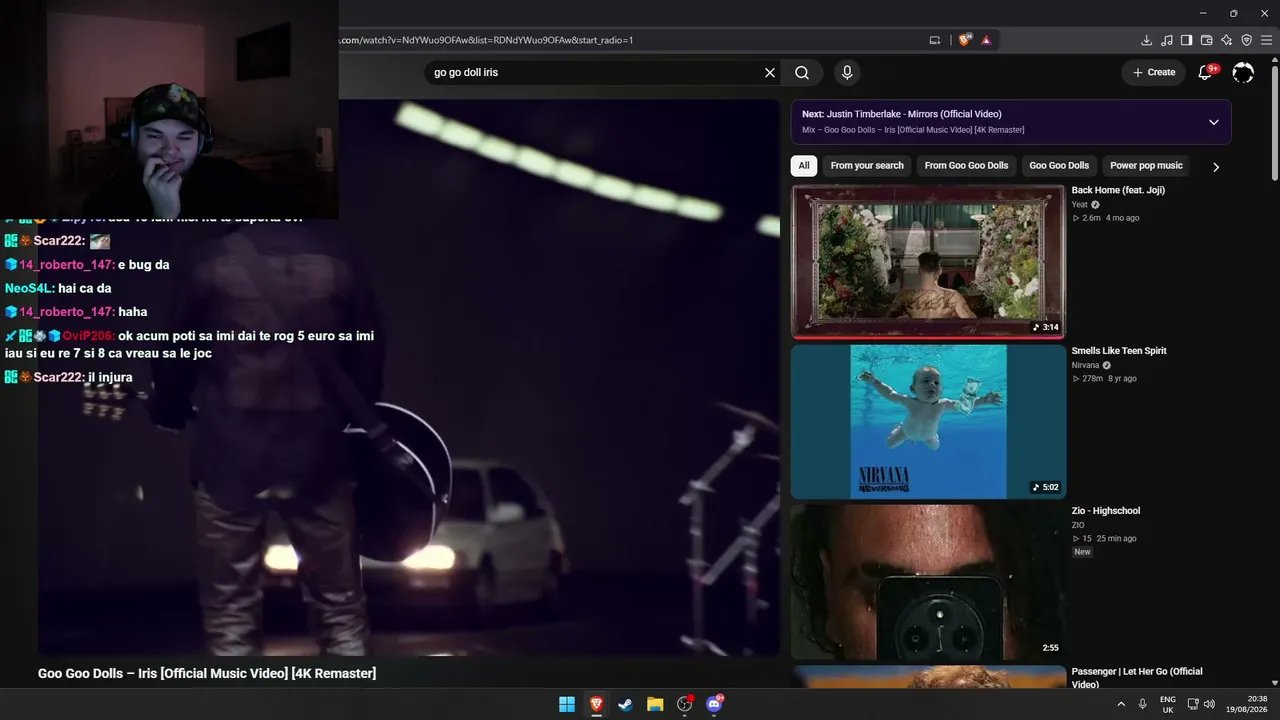Open the YouTube account avatar menu
Image resolution: width=1280 pixels, height=720 pixels.
point(1243,72)
